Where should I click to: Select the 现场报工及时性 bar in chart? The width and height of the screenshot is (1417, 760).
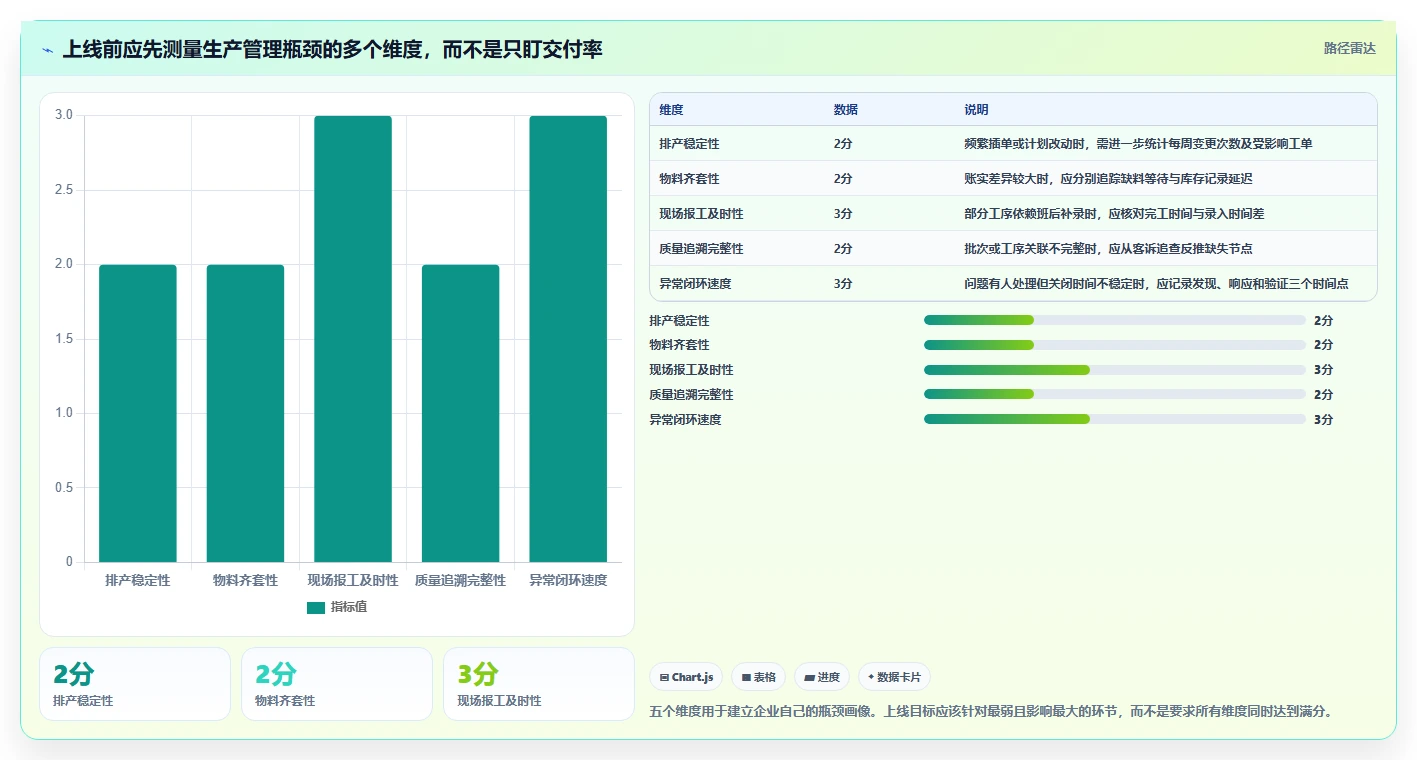[x=353, y=339]
